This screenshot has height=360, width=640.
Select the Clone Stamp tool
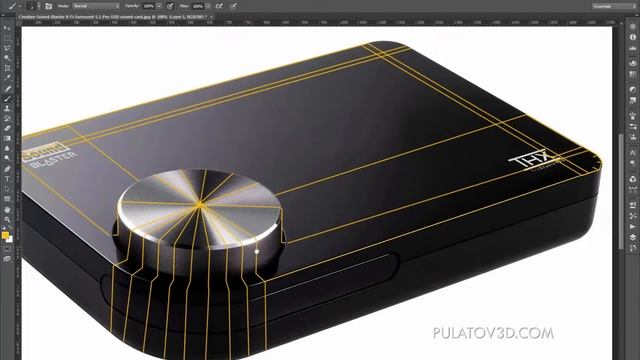tap(7, 109)
